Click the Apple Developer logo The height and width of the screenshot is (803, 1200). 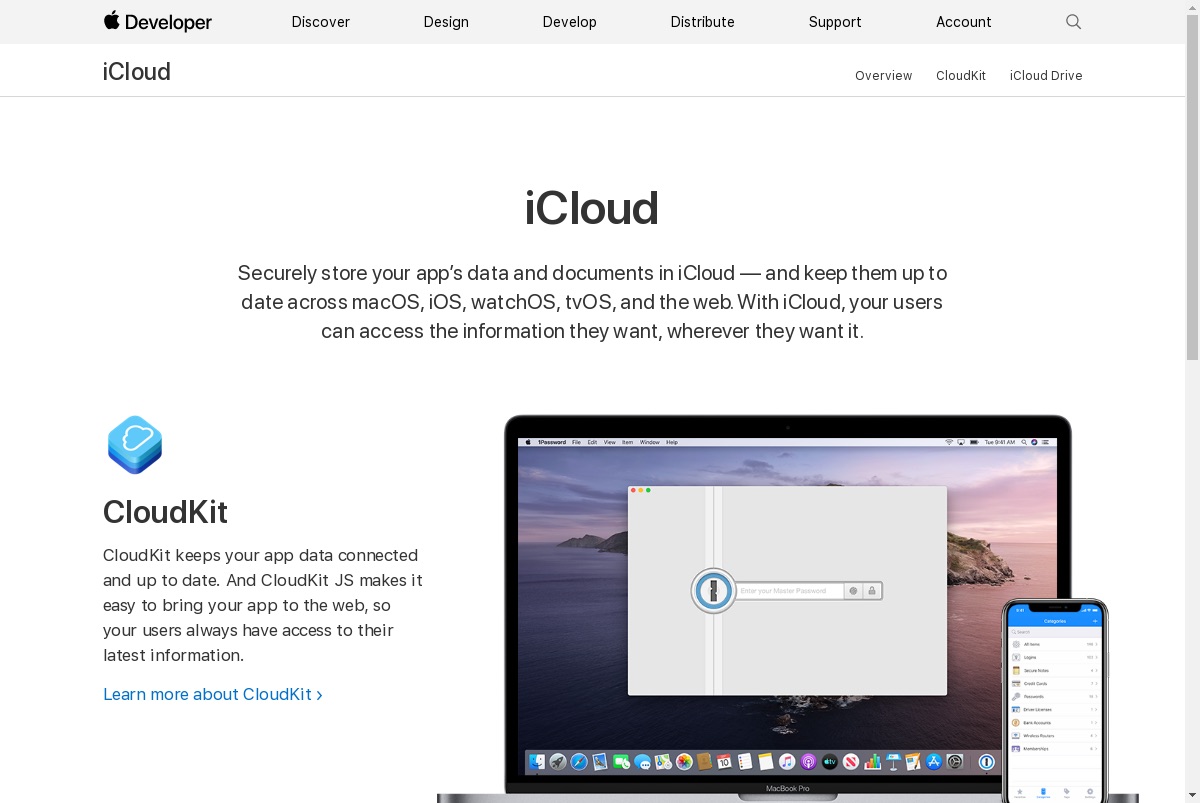pyautogui.click(x=157, y=21)
